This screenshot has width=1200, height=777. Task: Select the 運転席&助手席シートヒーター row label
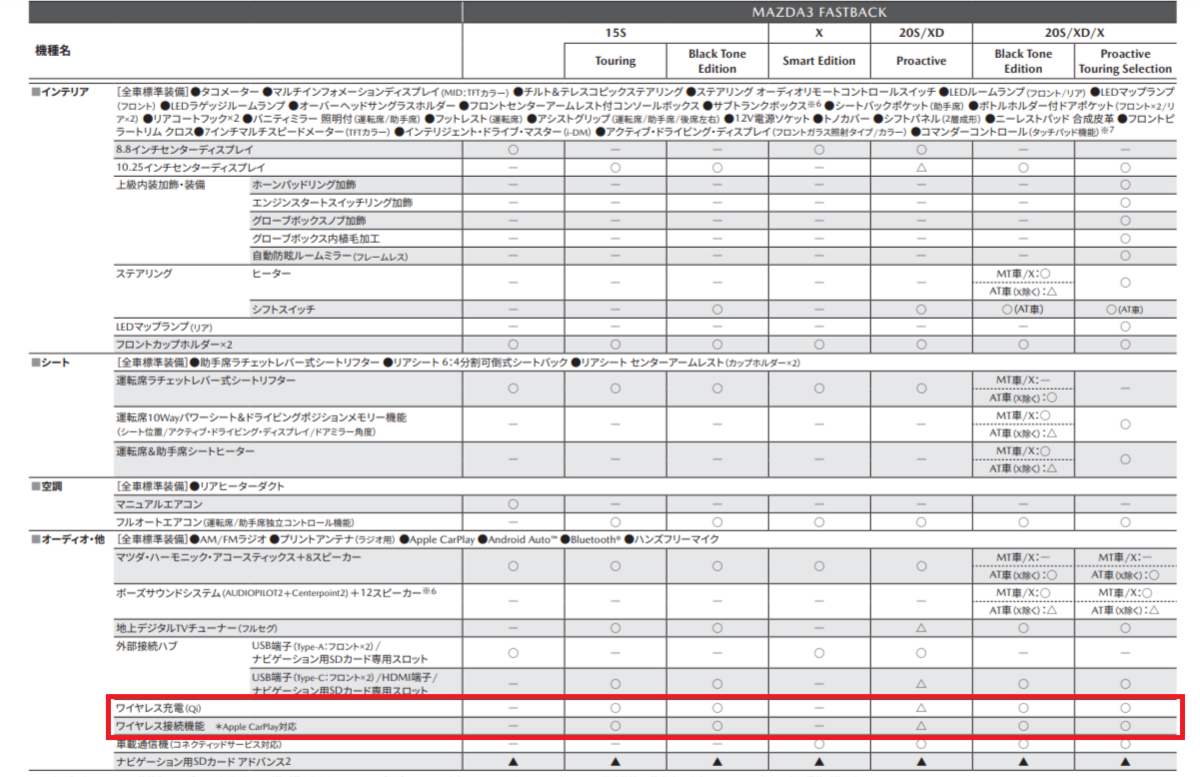point(185,451)
